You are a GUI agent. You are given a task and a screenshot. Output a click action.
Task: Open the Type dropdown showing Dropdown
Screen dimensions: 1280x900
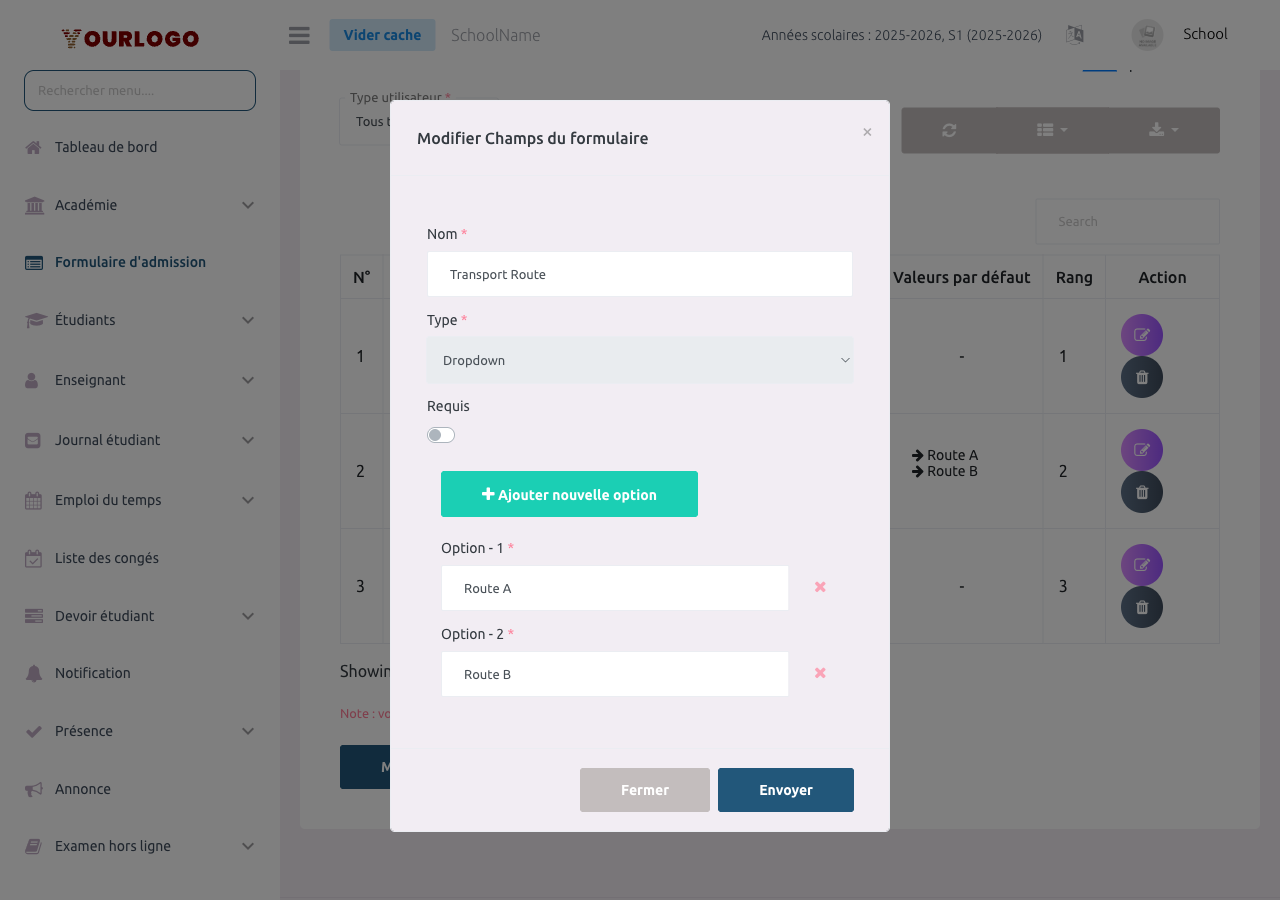pyautogui.click(x=640, y=359)
